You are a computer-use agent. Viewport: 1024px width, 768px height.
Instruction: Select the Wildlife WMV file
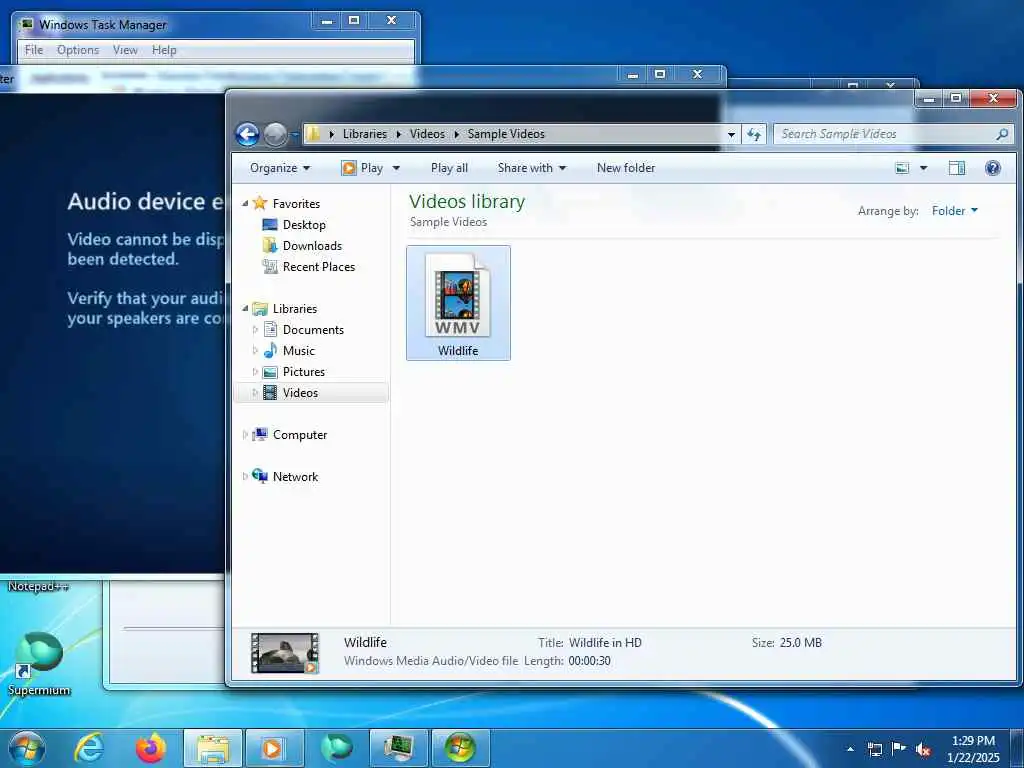coord(458,303)
